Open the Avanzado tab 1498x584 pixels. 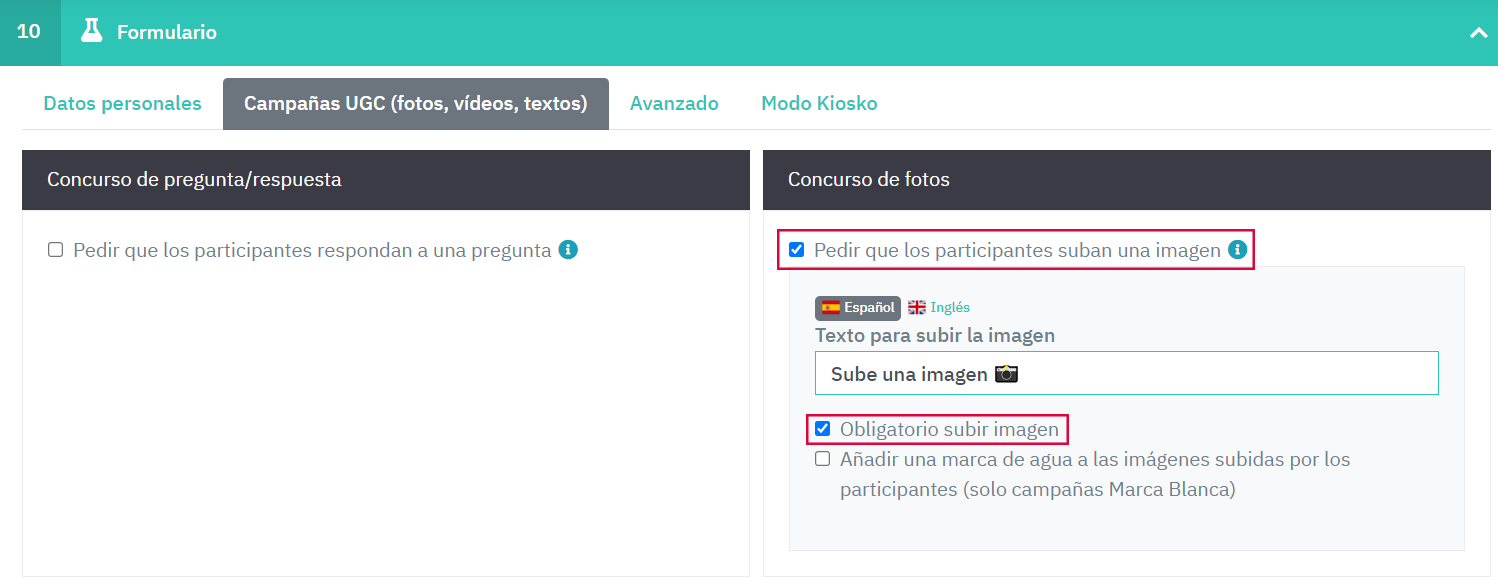coord(674,103)
